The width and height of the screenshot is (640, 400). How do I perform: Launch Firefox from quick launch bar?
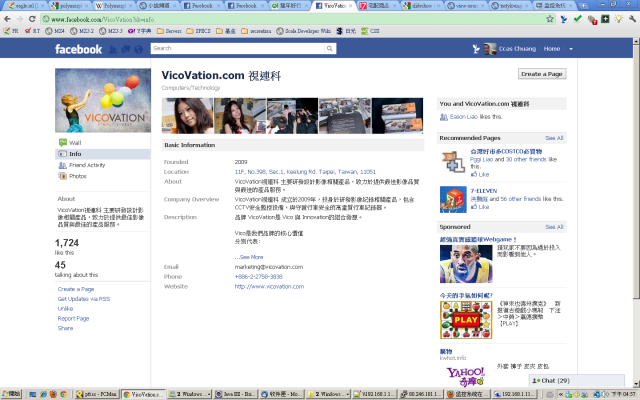[53, 394]
